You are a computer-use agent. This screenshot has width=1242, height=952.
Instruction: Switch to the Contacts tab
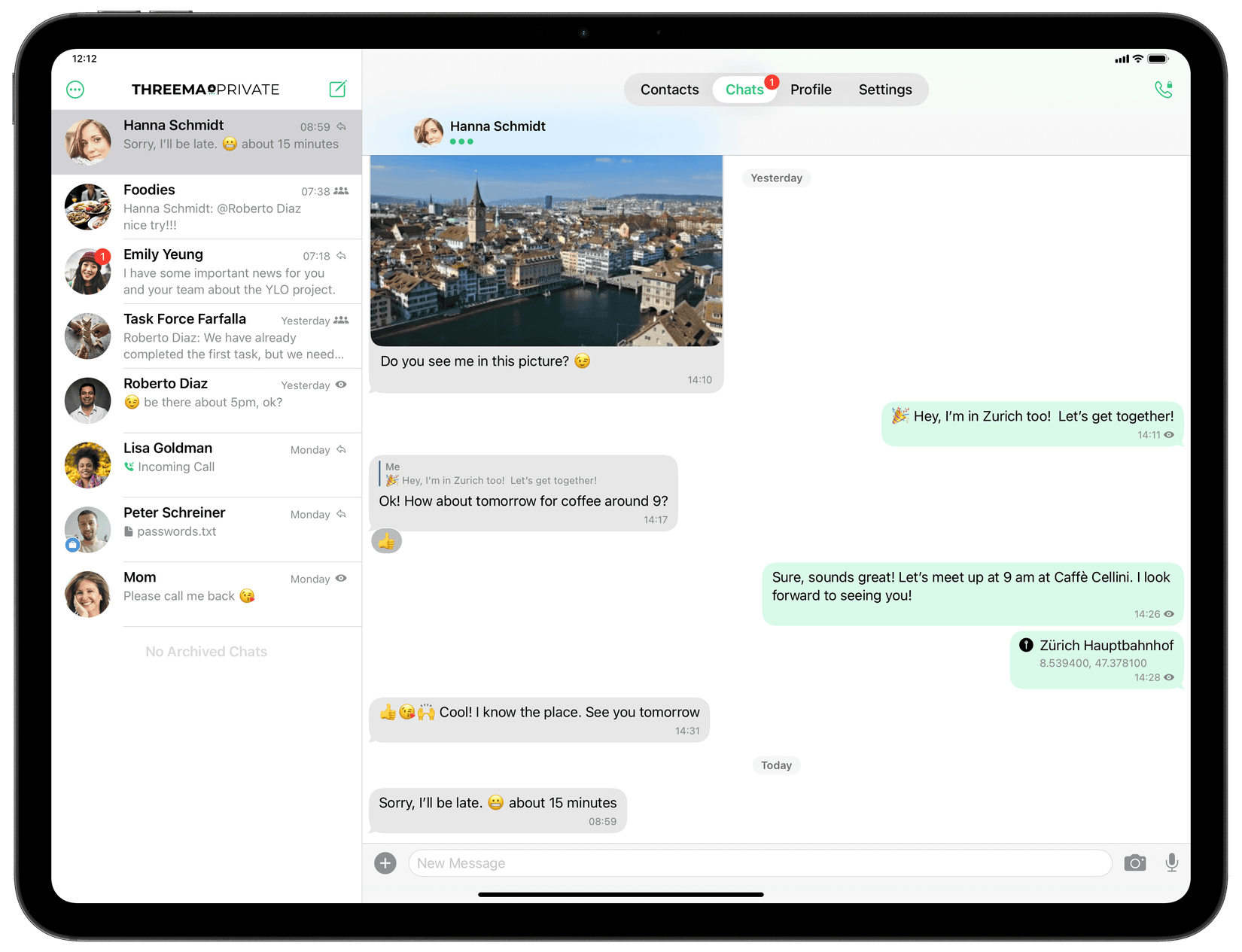click(x=669, y=89)
